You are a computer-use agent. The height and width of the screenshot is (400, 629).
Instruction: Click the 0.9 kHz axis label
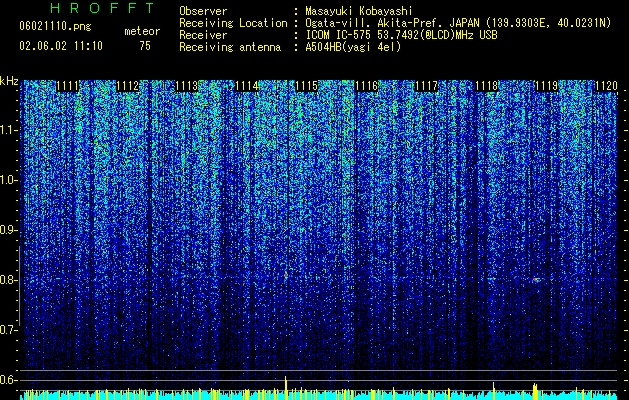click(8, 230)
